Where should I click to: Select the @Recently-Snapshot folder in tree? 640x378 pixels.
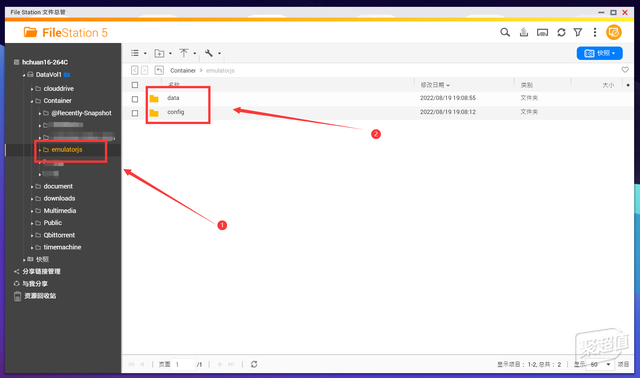pyautogui.click(x=81, y=113)
